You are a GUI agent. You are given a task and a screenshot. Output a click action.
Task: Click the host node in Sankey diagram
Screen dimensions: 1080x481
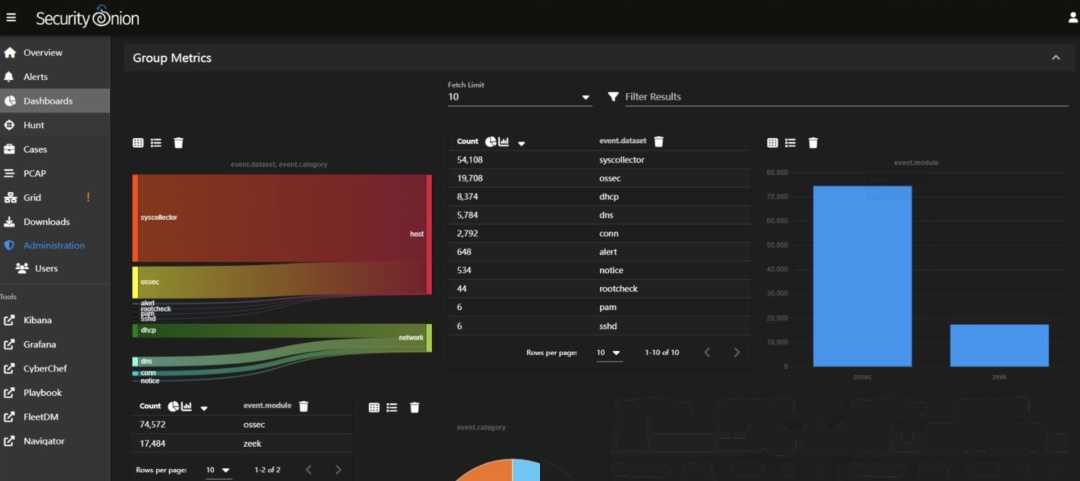coord(429,234)
